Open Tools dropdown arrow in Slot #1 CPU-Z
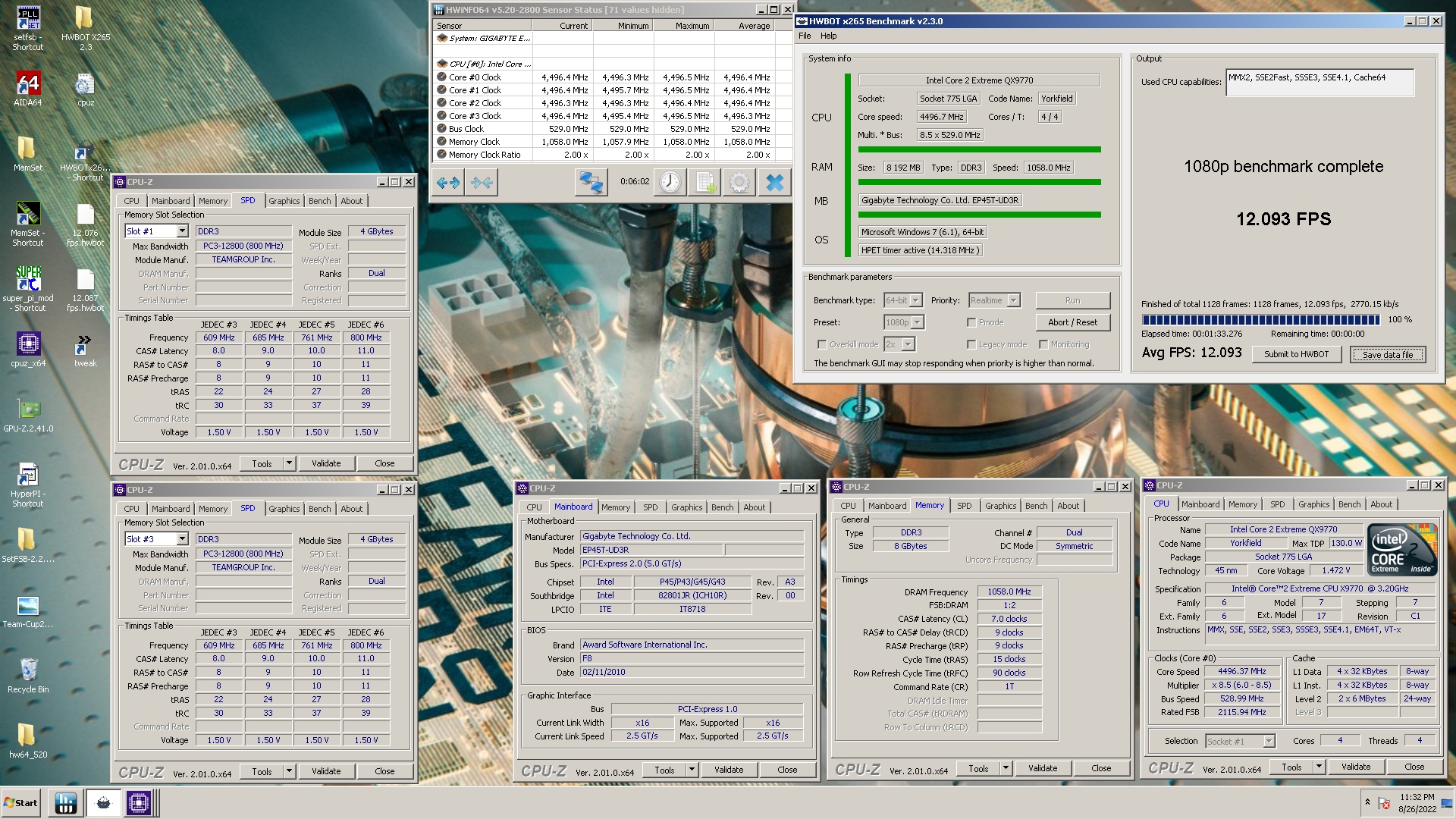Screen dimensions: 1456x819 [x=289, y=463]
